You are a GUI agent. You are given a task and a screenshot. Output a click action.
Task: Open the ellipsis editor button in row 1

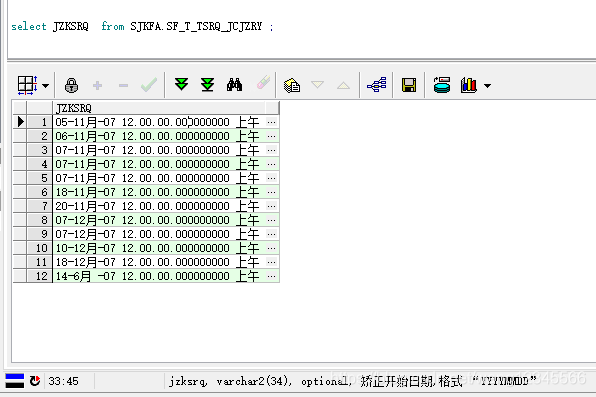point(271,122)
